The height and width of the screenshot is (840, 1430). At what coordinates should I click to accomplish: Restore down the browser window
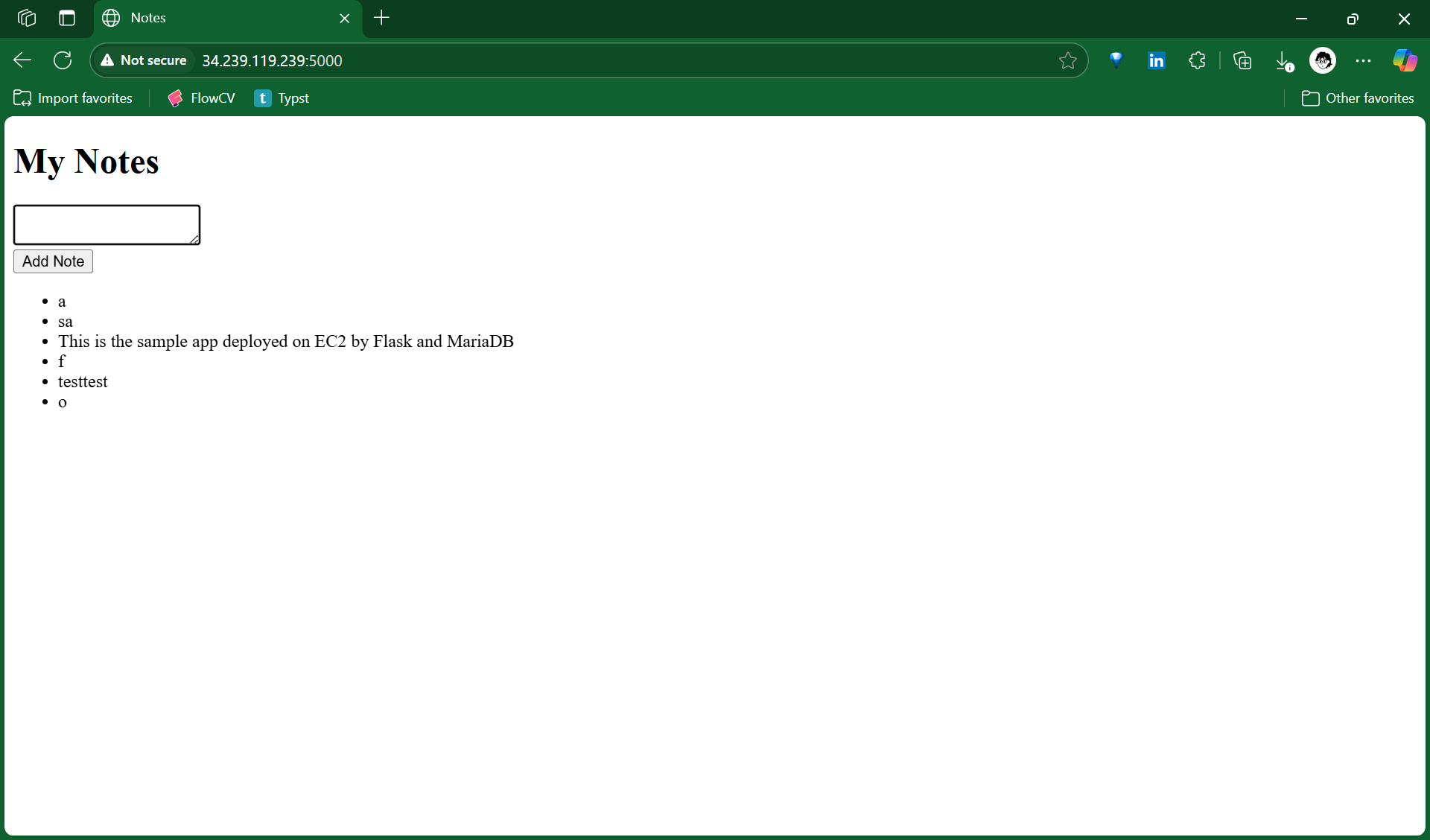point(1353,19)
